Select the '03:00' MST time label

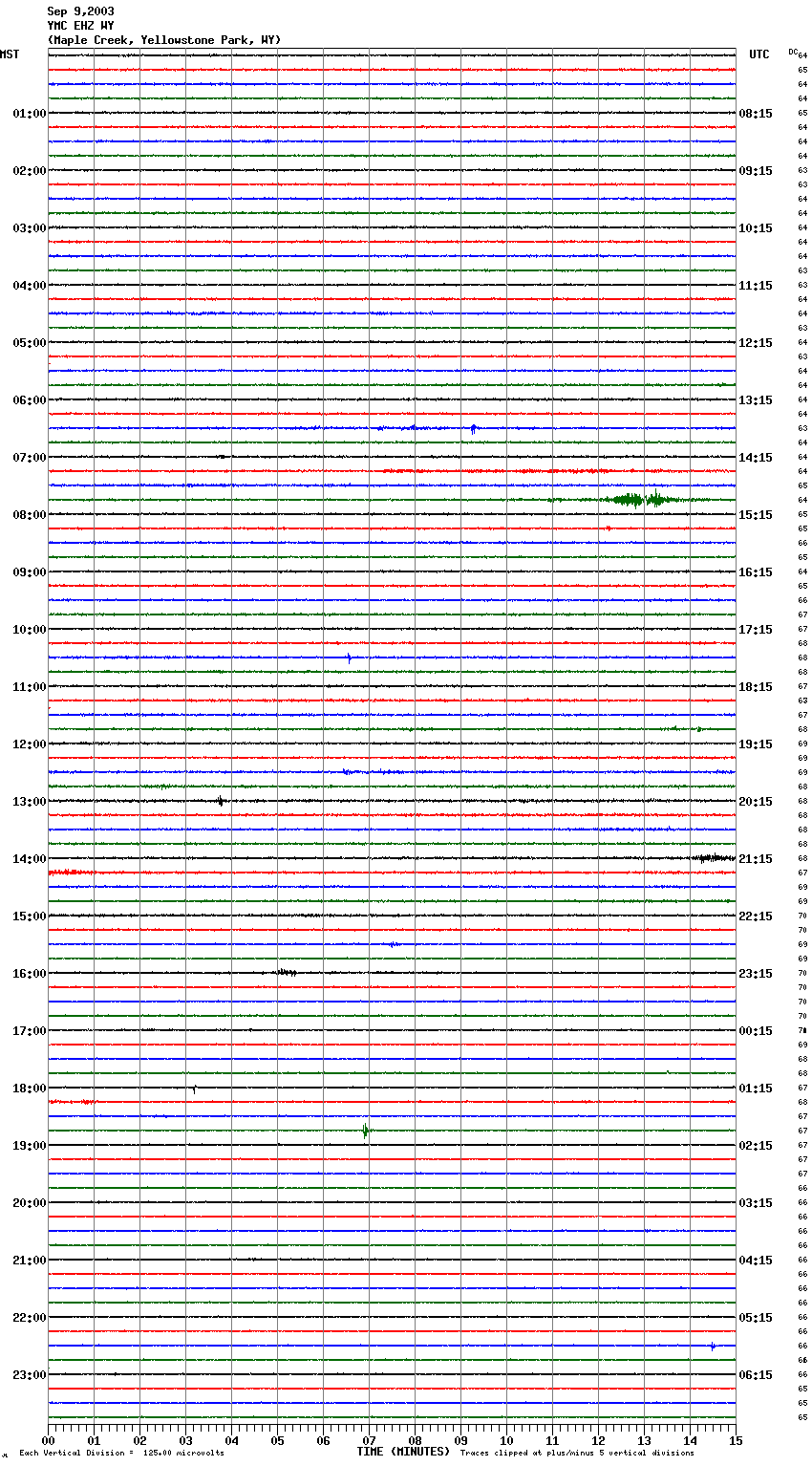30,228
